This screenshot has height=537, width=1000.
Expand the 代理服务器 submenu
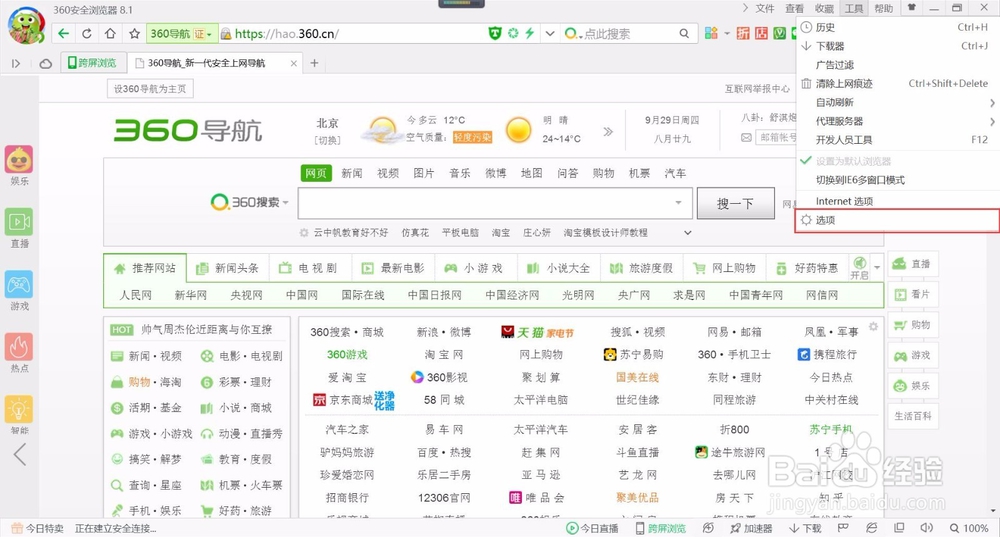898,121
